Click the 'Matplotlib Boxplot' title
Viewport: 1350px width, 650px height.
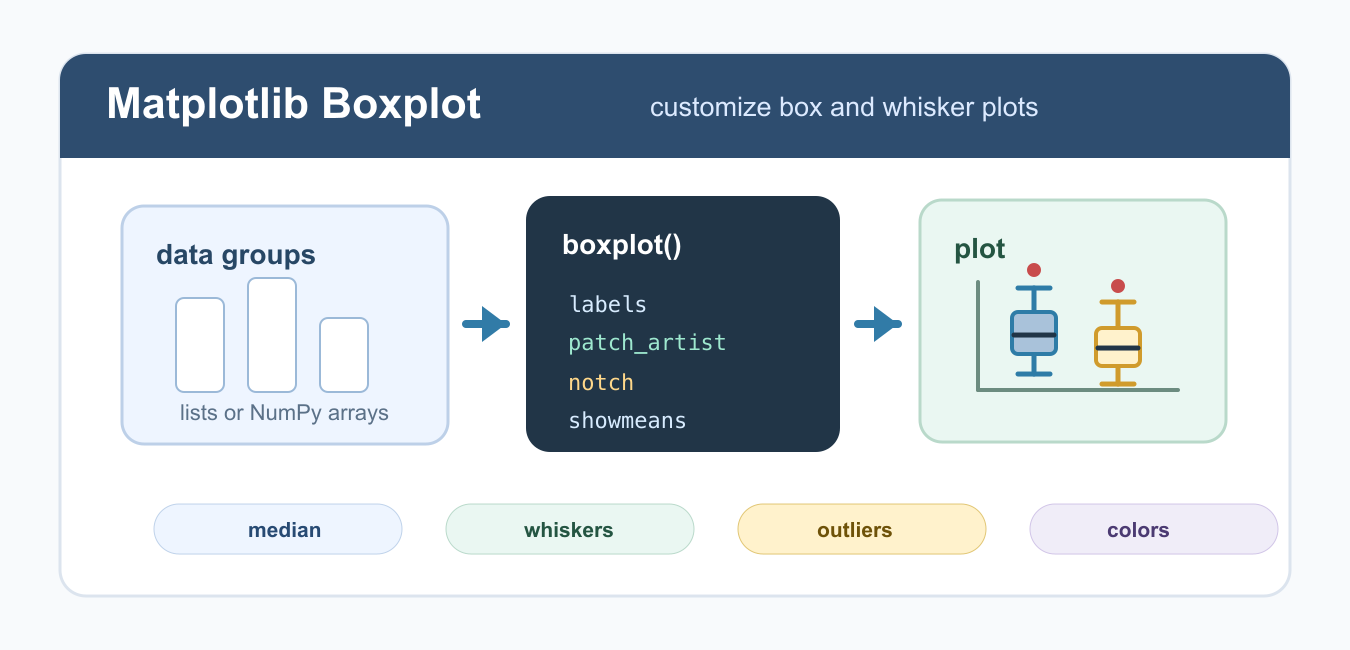click(294, 104)
